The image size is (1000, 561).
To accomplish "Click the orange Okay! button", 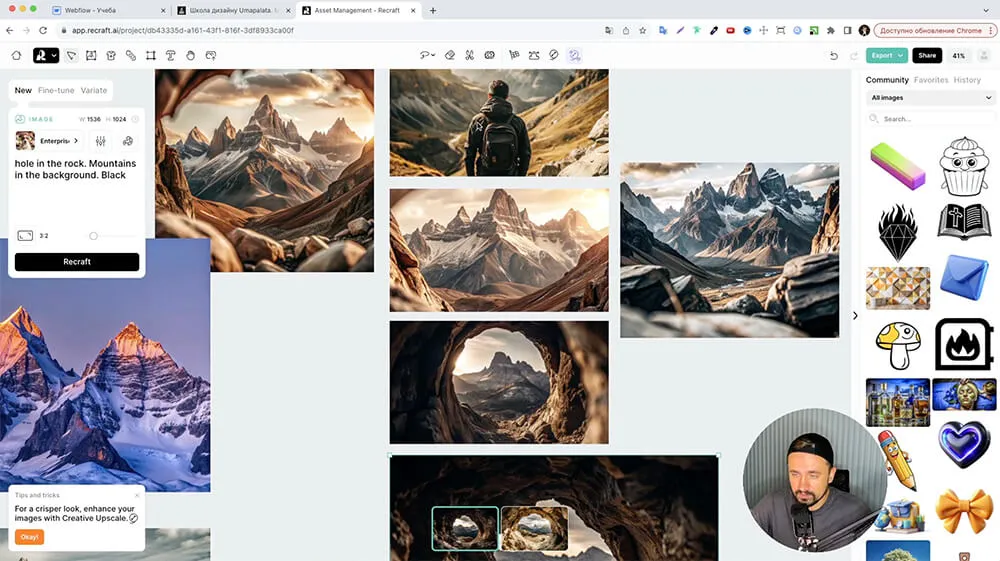I will (x=29, y=537).
